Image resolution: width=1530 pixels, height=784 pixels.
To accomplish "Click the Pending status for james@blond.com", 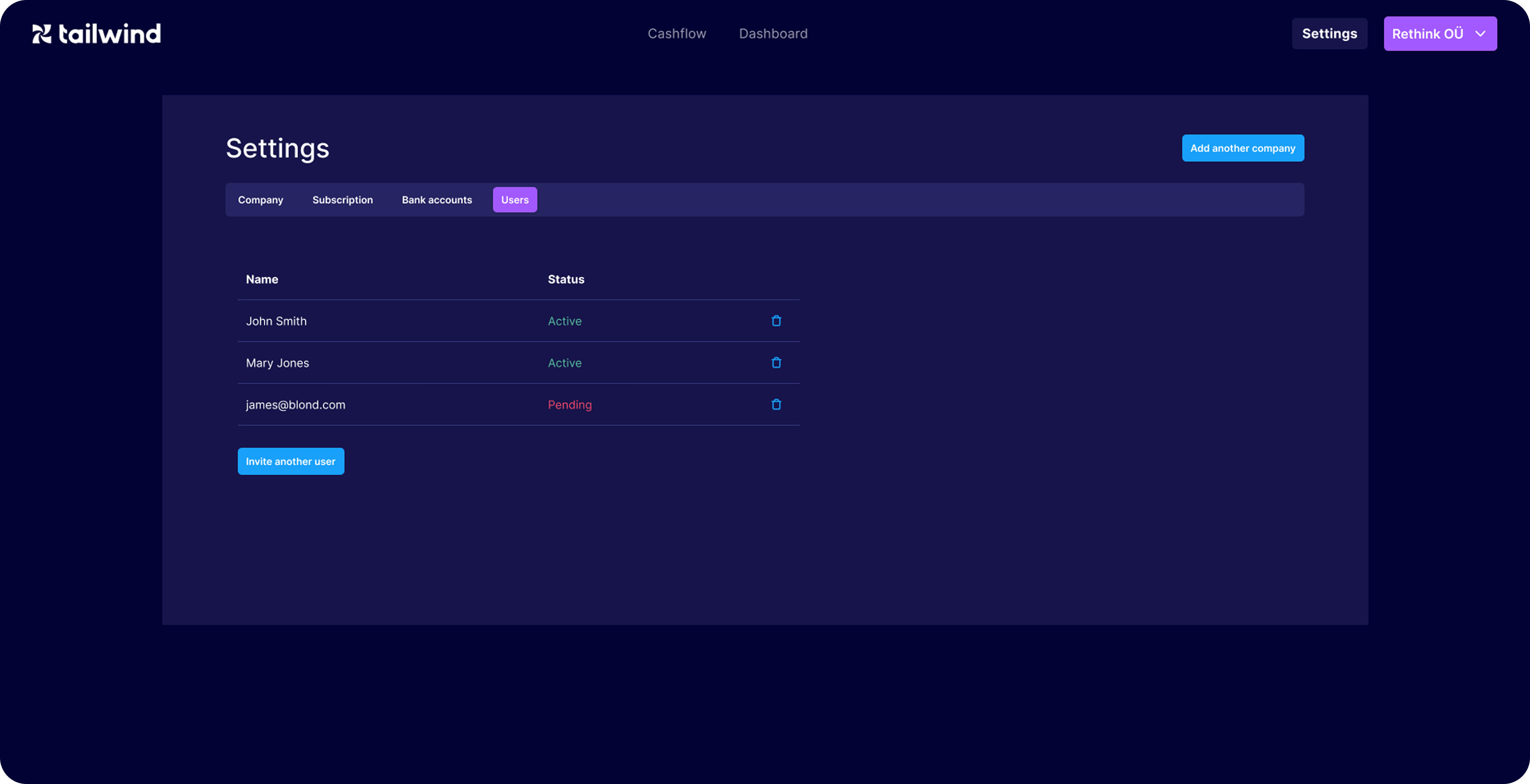I will [570, 405].
